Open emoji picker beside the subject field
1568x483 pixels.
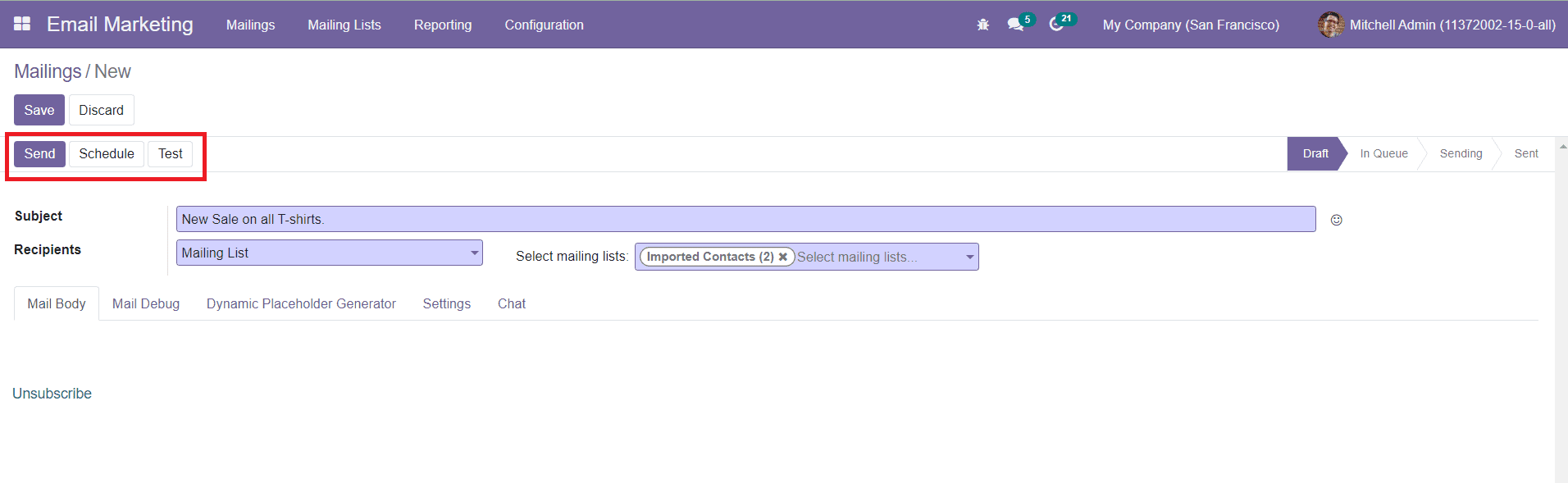pos(1336,220)
